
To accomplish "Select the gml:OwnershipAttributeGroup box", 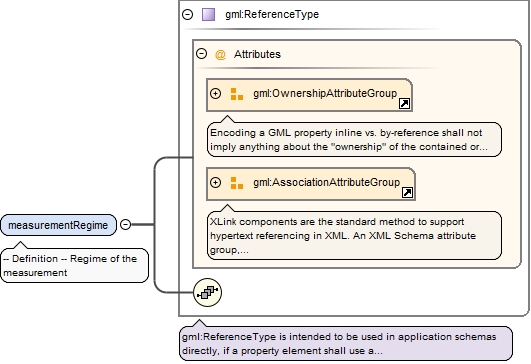I will (309, 95).
